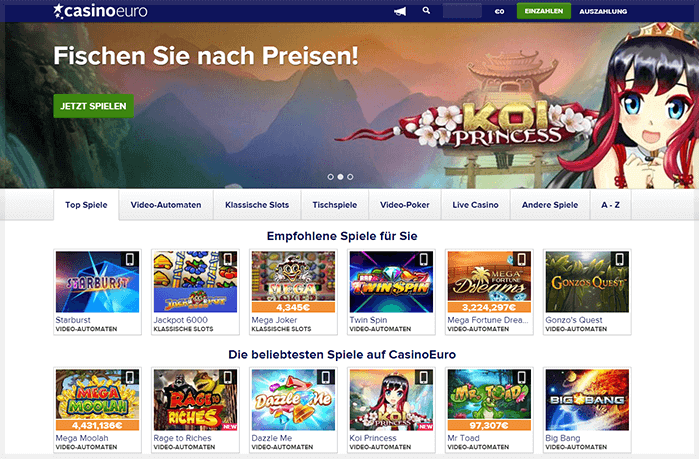Open the Mega Joker game thumbnail
699x459 pixels.
click(293, 282)
